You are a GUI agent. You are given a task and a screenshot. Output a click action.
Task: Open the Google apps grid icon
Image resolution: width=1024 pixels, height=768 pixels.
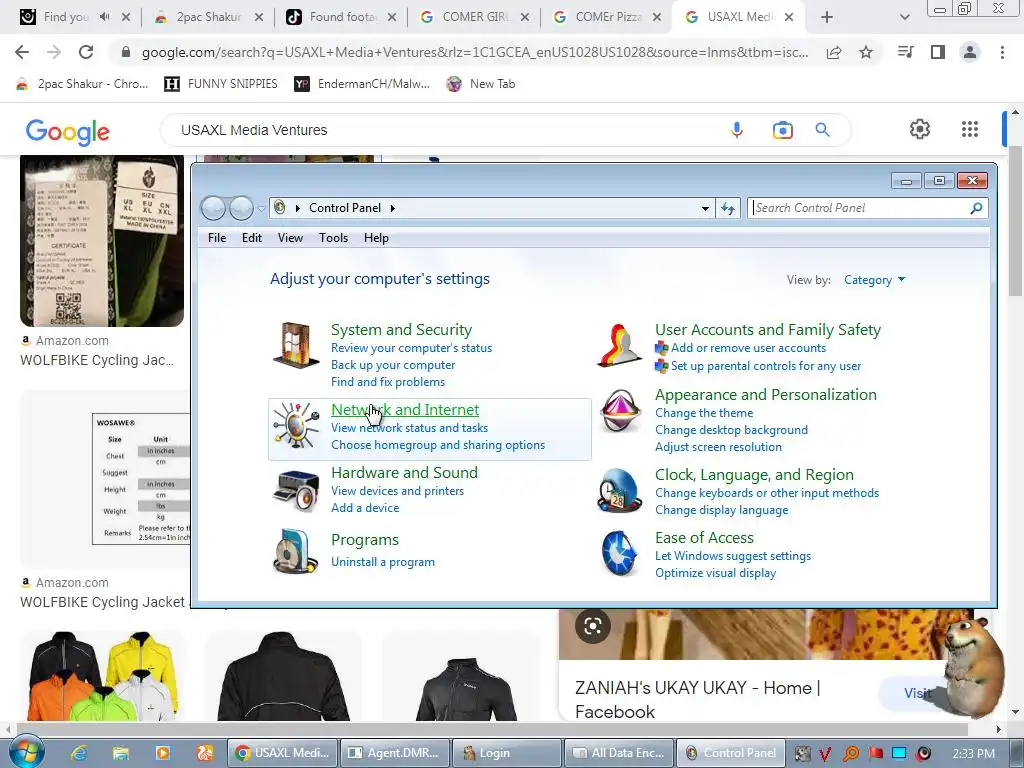(970, 129)
